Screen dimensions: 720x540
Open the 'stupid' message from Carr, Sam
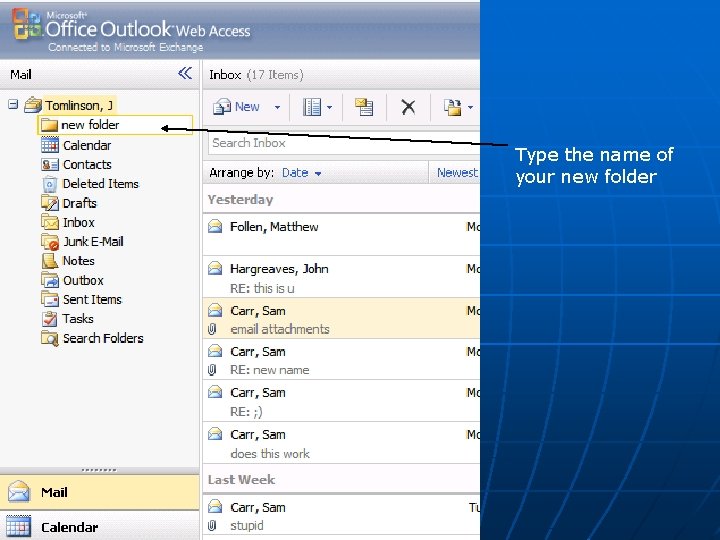coord(341,515)
